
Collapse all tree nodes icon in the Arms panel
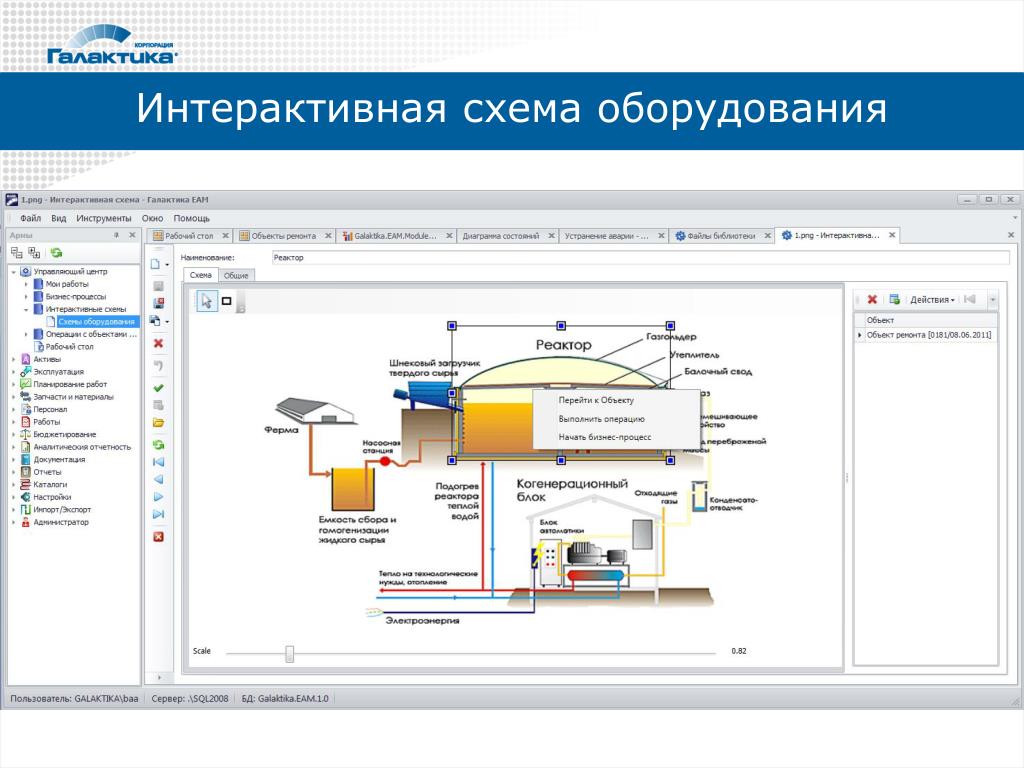[16, 253]
